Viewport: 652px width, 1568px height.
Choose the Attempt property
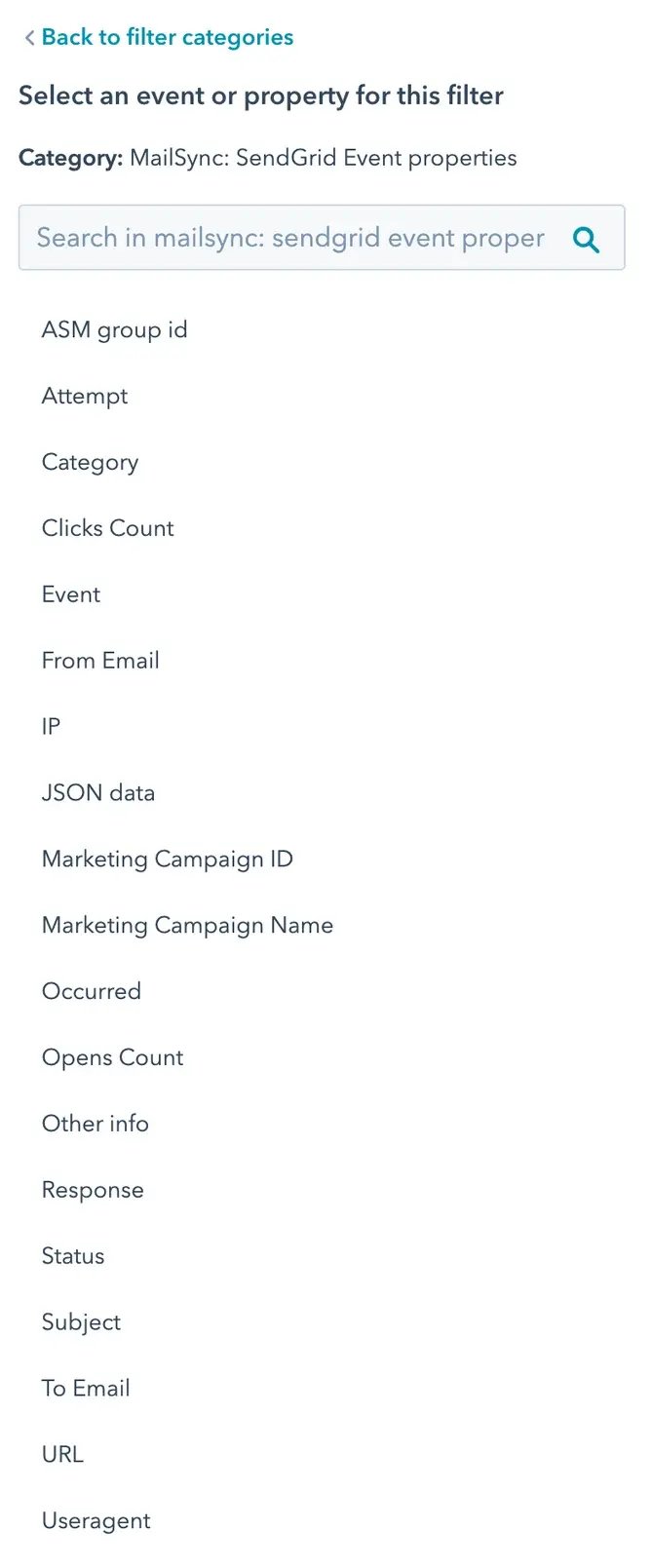tap(85, 397)
